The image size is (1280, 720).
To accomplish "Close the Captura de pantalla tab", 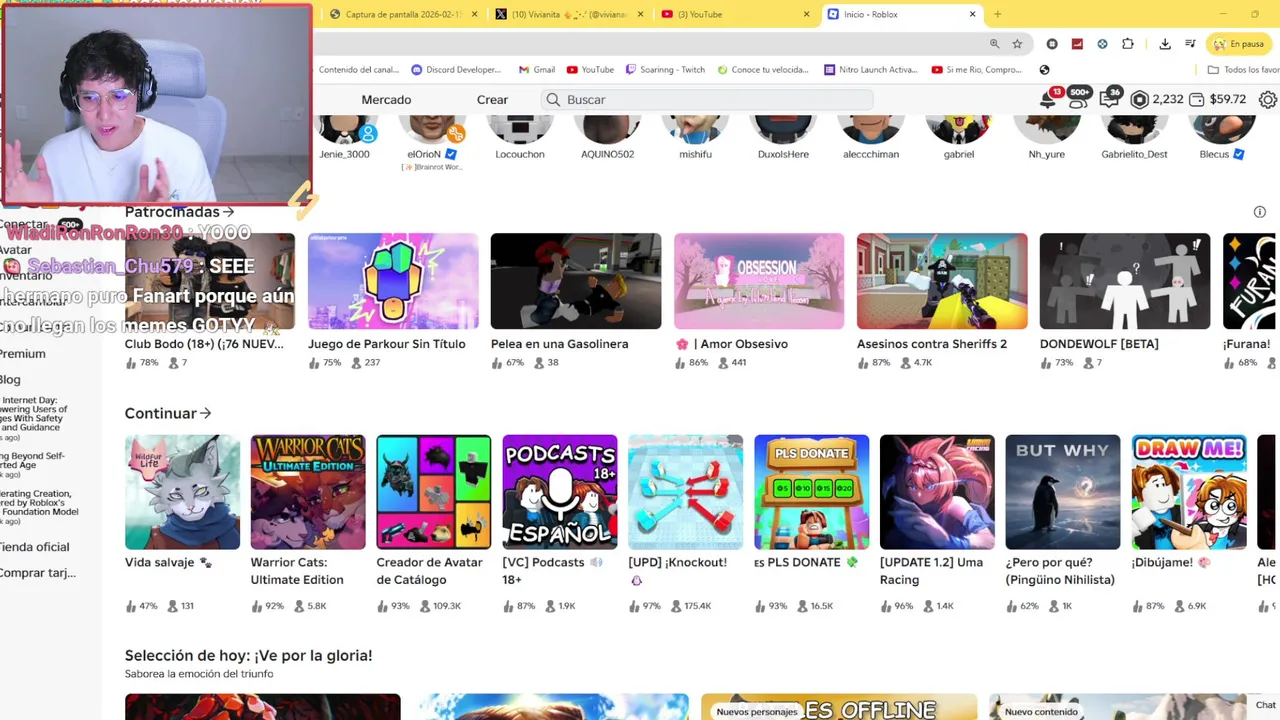I will click(474, 14).
